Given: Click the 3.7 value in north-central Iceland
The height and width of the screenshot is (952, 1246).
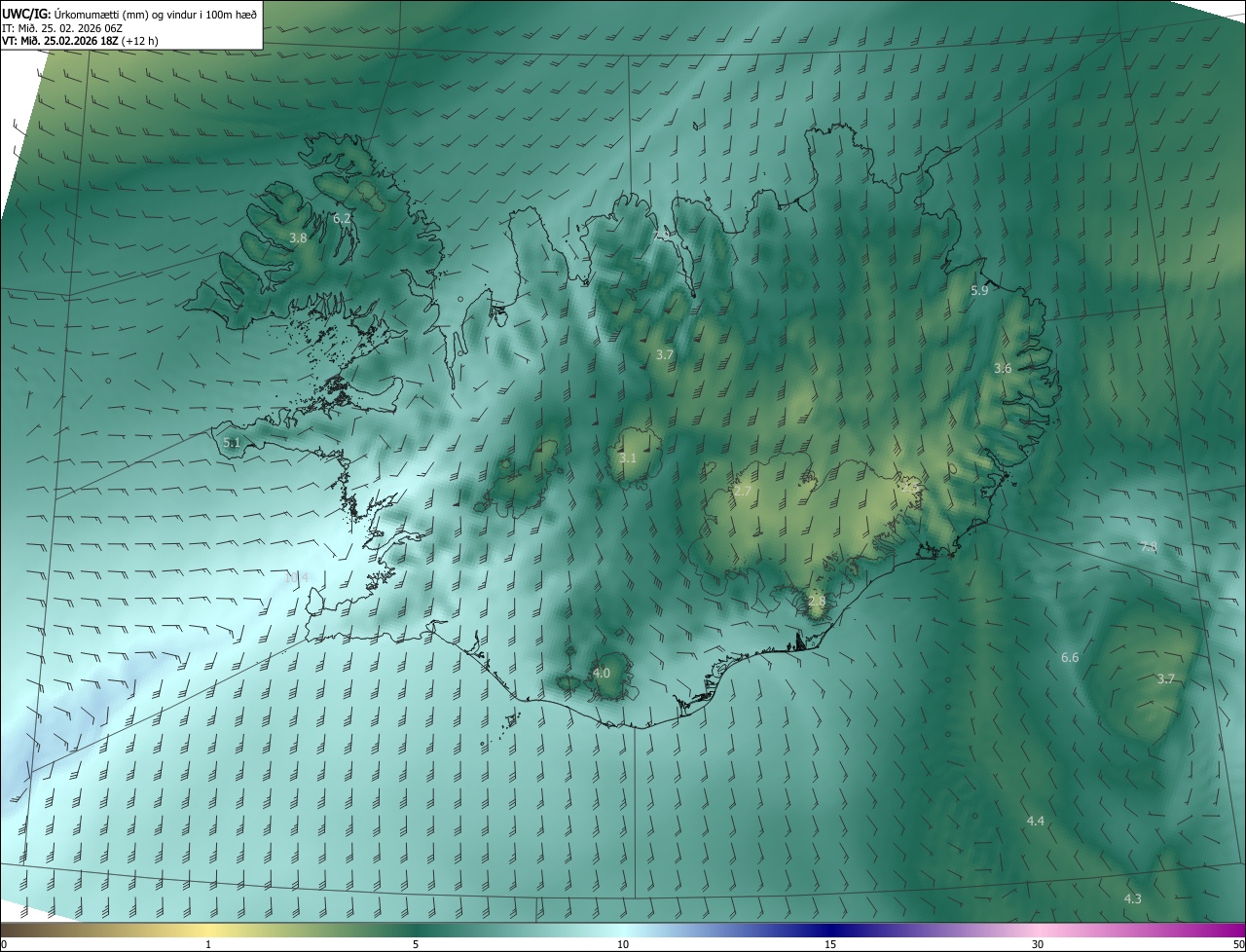Looking at the screenshot, I should click(665, 355).
